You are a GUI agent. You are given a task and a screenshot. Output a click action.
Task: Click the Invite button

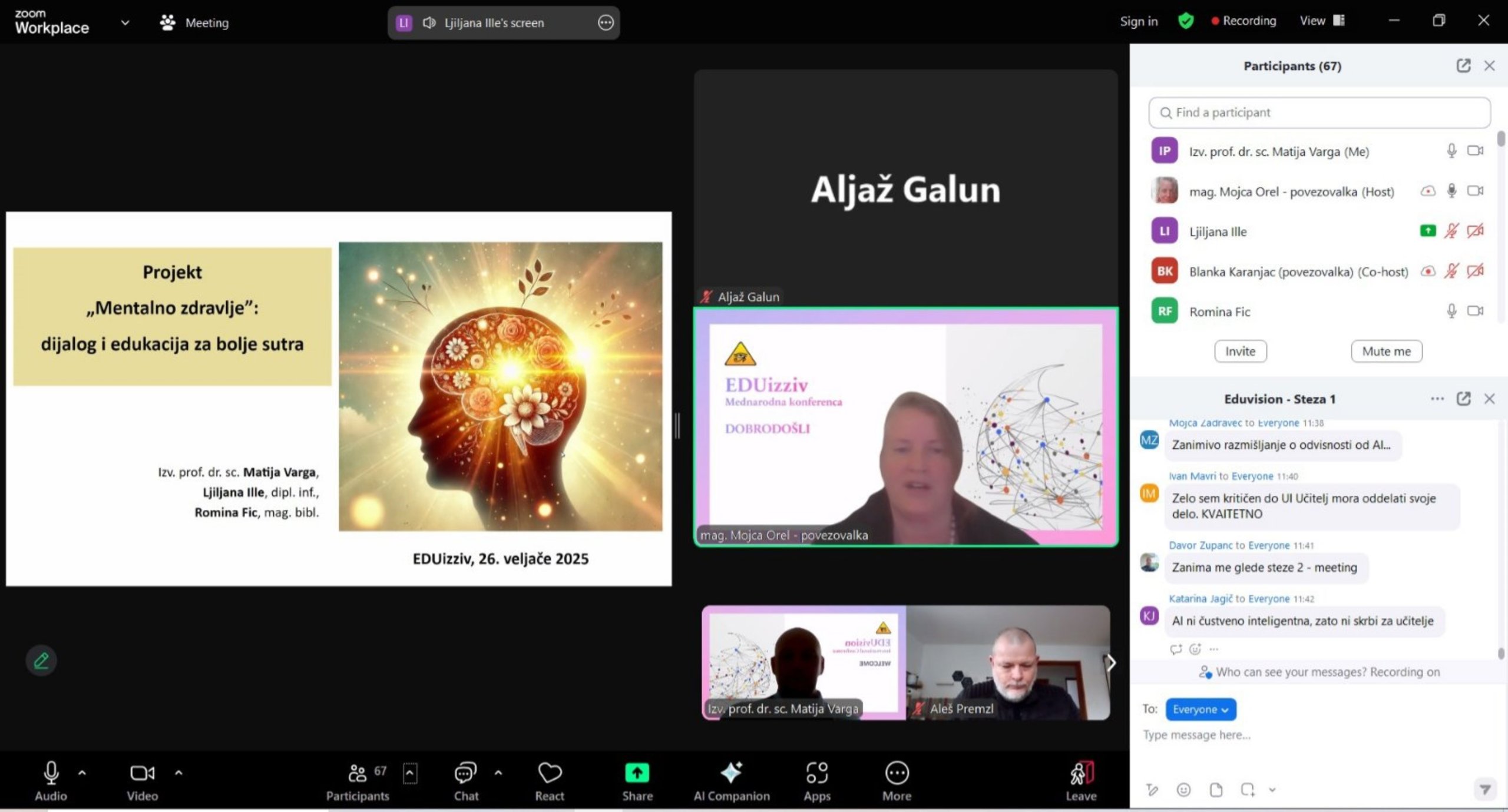pos(1240,352)
